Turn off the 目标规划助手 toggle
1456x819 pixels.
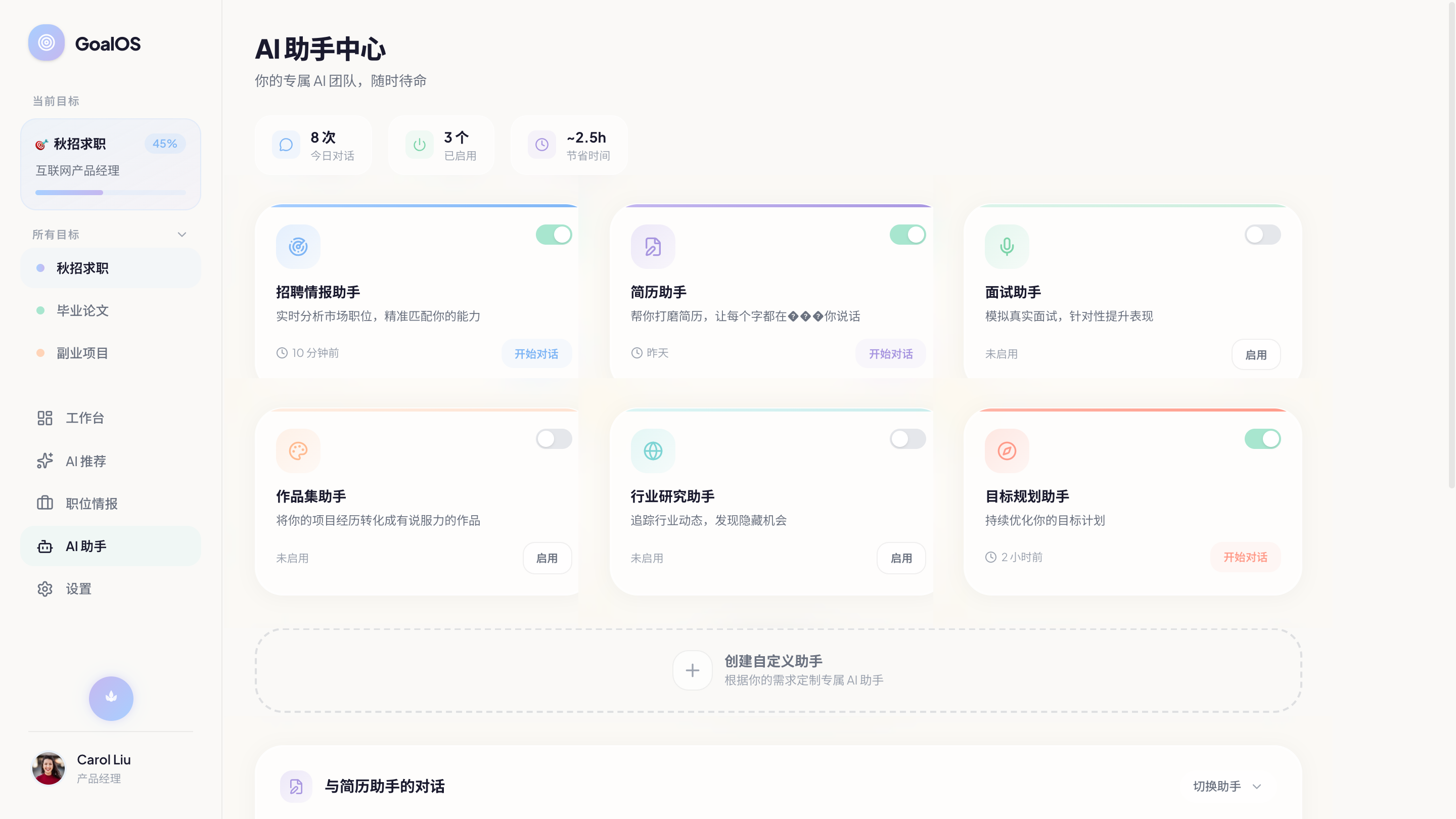(1262, 439)
